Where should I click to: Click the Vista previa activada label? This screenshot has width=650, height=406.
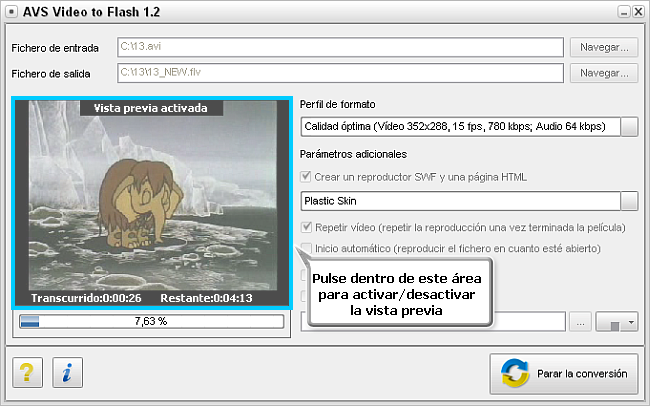pos(150,108)
